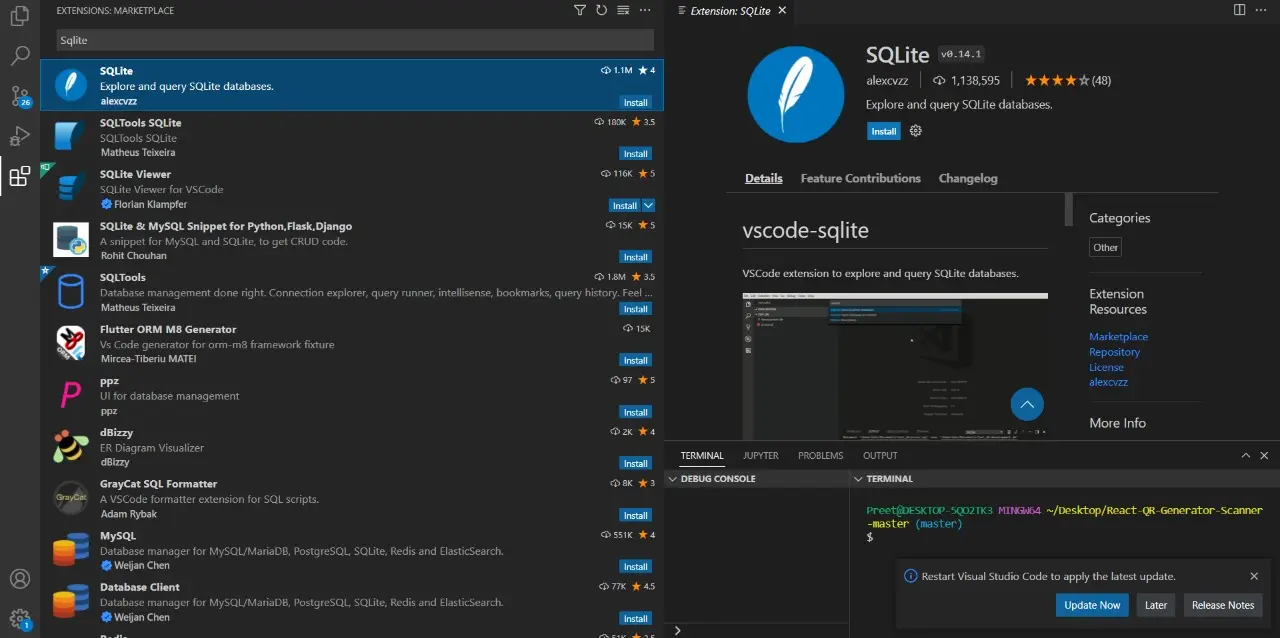Screen dimensions: 1280x638
Task: Open the Manage gear in activity bar
Action: tap(19, 619)
